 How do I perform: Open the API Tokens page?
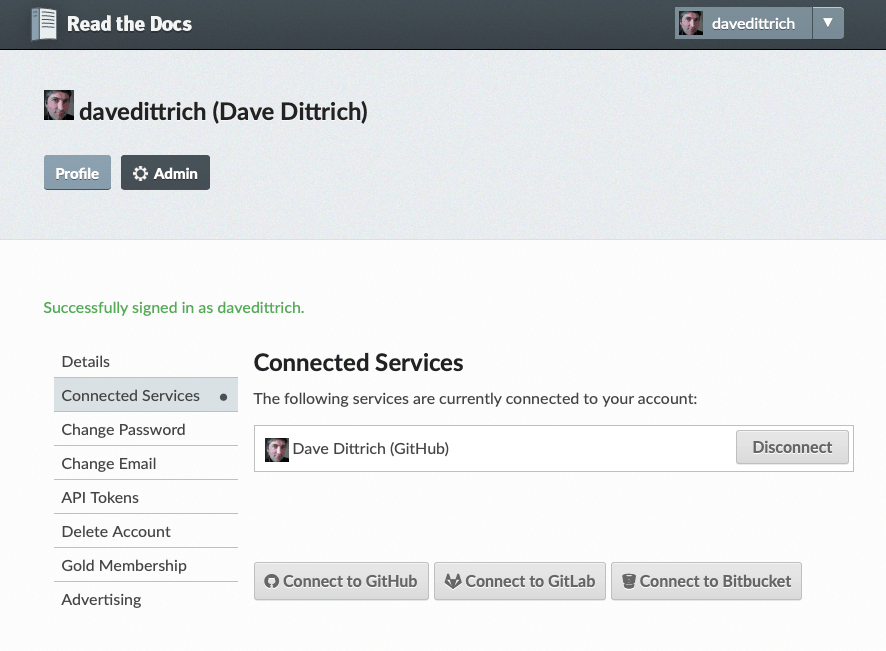coord(100,497)
